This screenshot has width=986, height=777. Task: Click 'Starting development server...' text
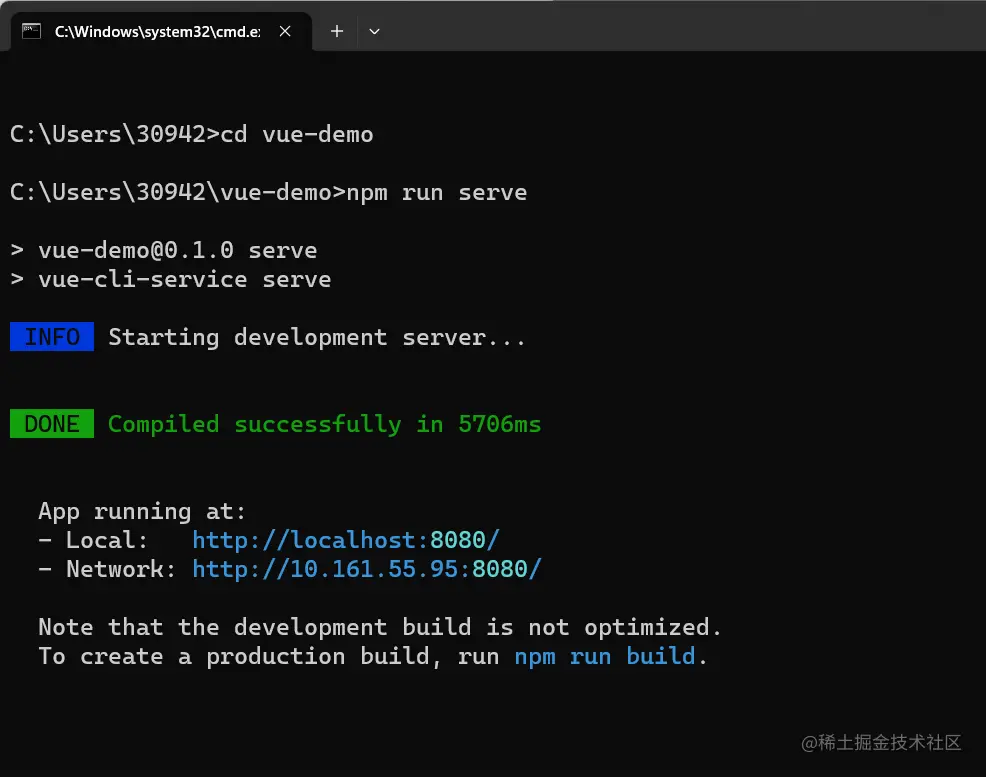(317, 338)
